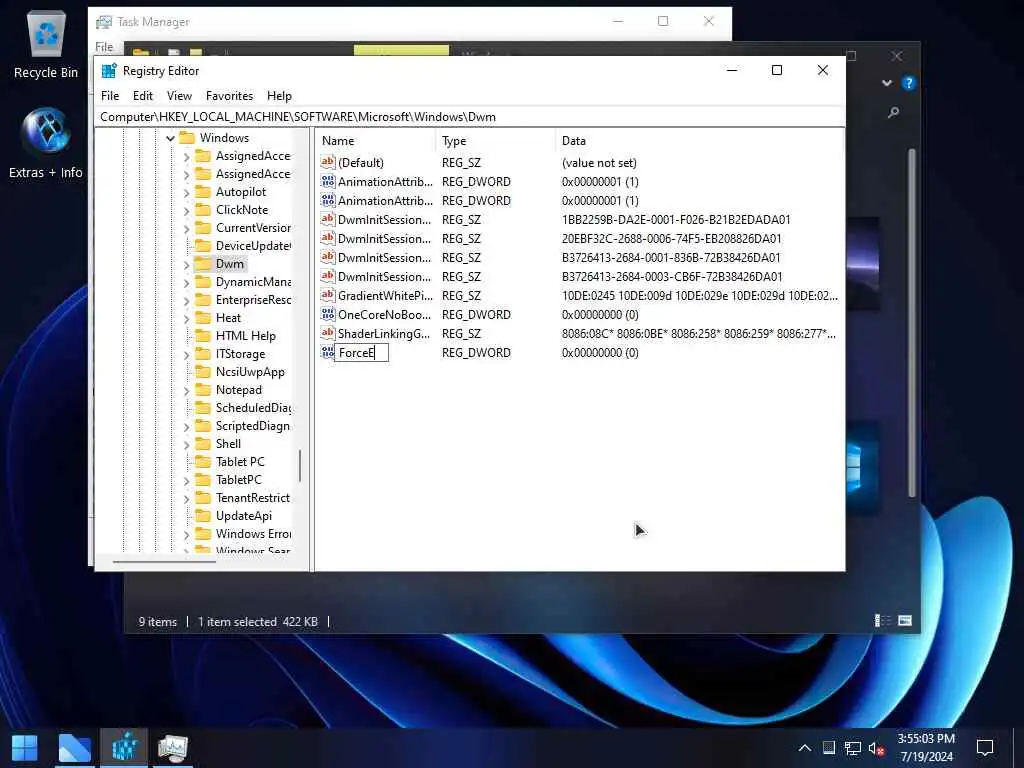The width and height of the screenshot is (1024, 768).
Task: Click the File Explorer vertical scrollbar
Action: [x=912, y=323]
